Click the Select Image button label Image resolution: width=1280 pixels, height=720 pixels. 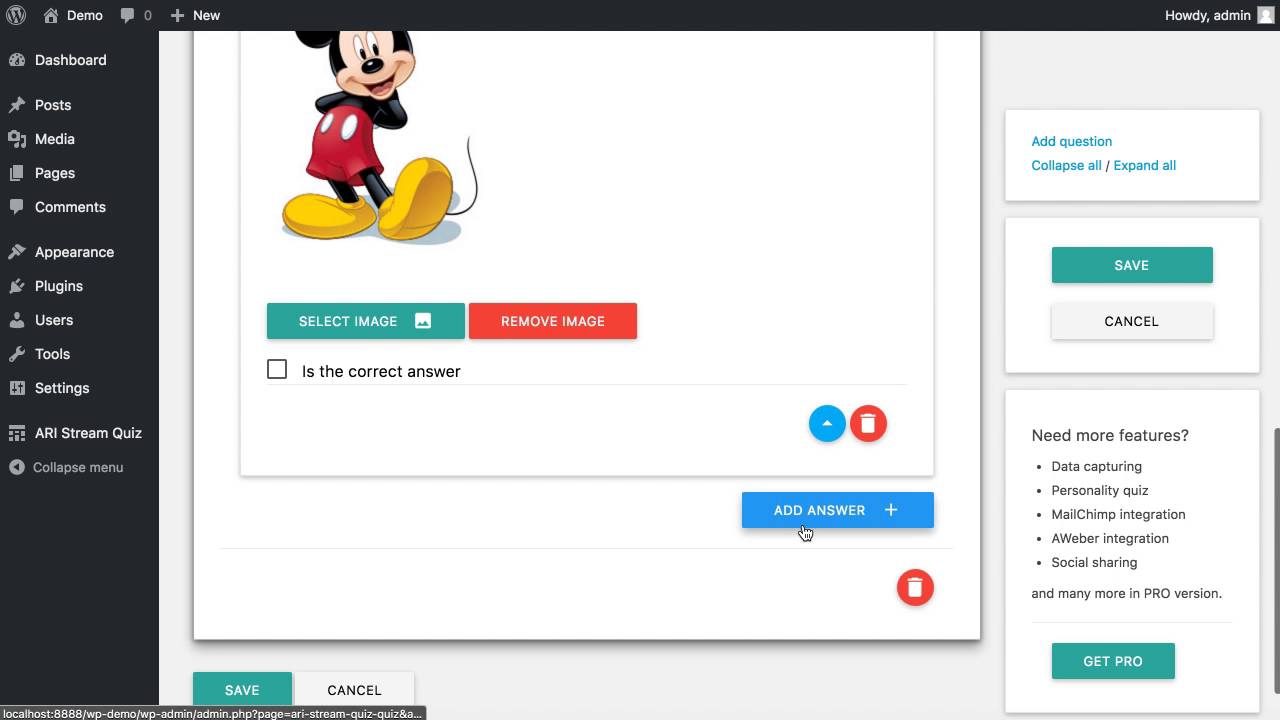pyautogui.click(x=348, y=321)
